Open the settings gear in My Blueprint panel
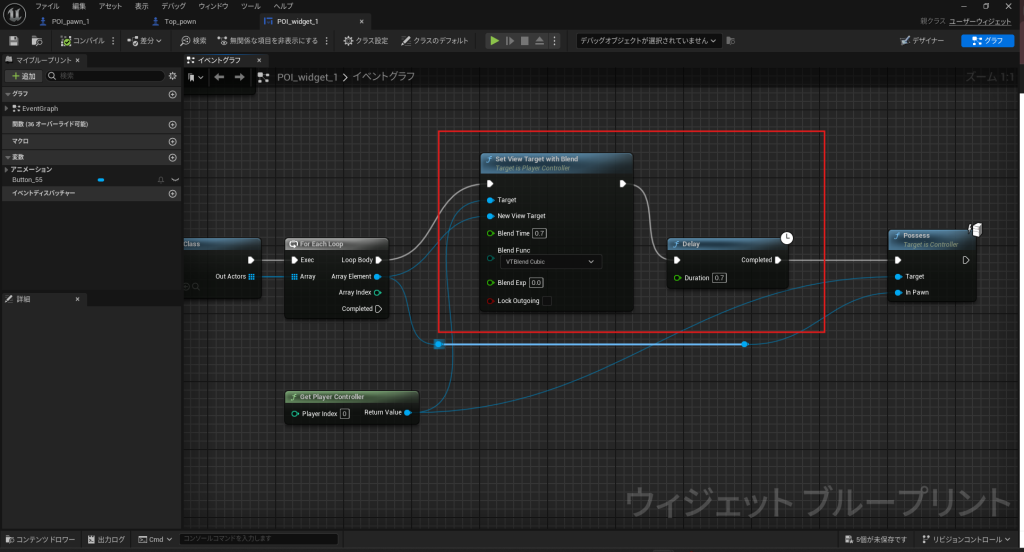The image size is (1024, 552). (172, 76)
